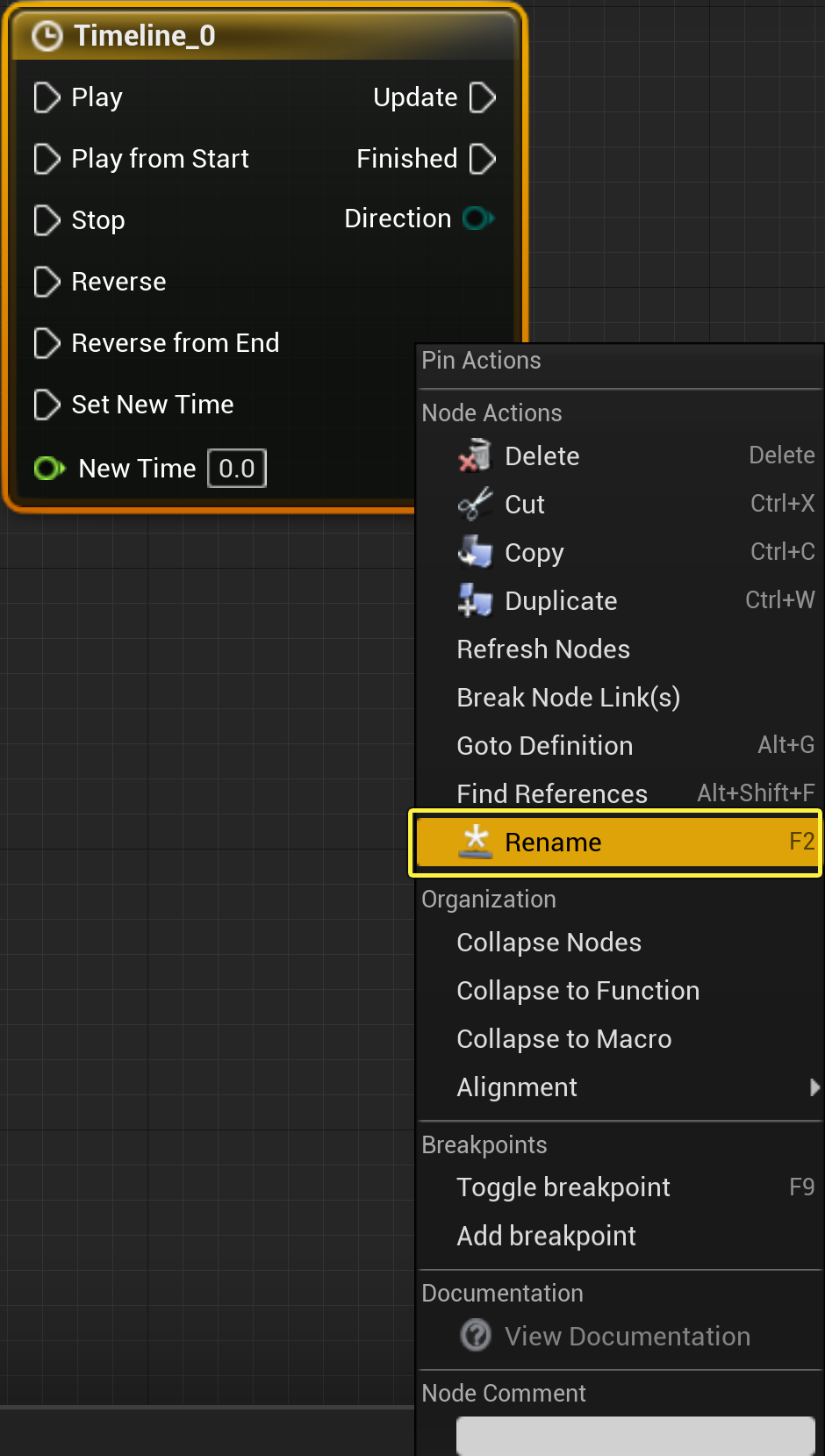Click the Finished output pin

coord(483,159)
